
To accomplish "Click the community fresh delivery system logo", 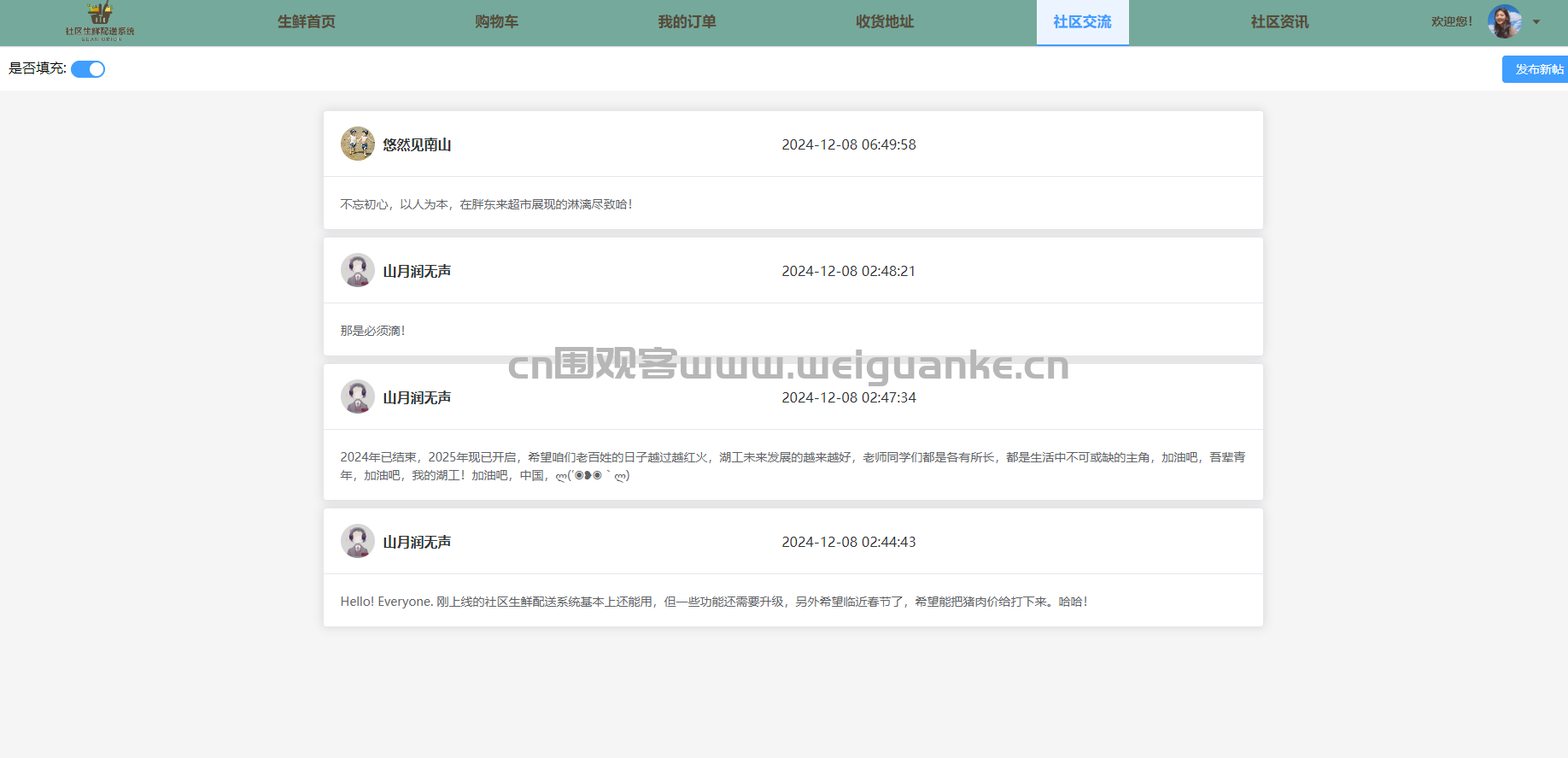I will [x=100, y=22].
